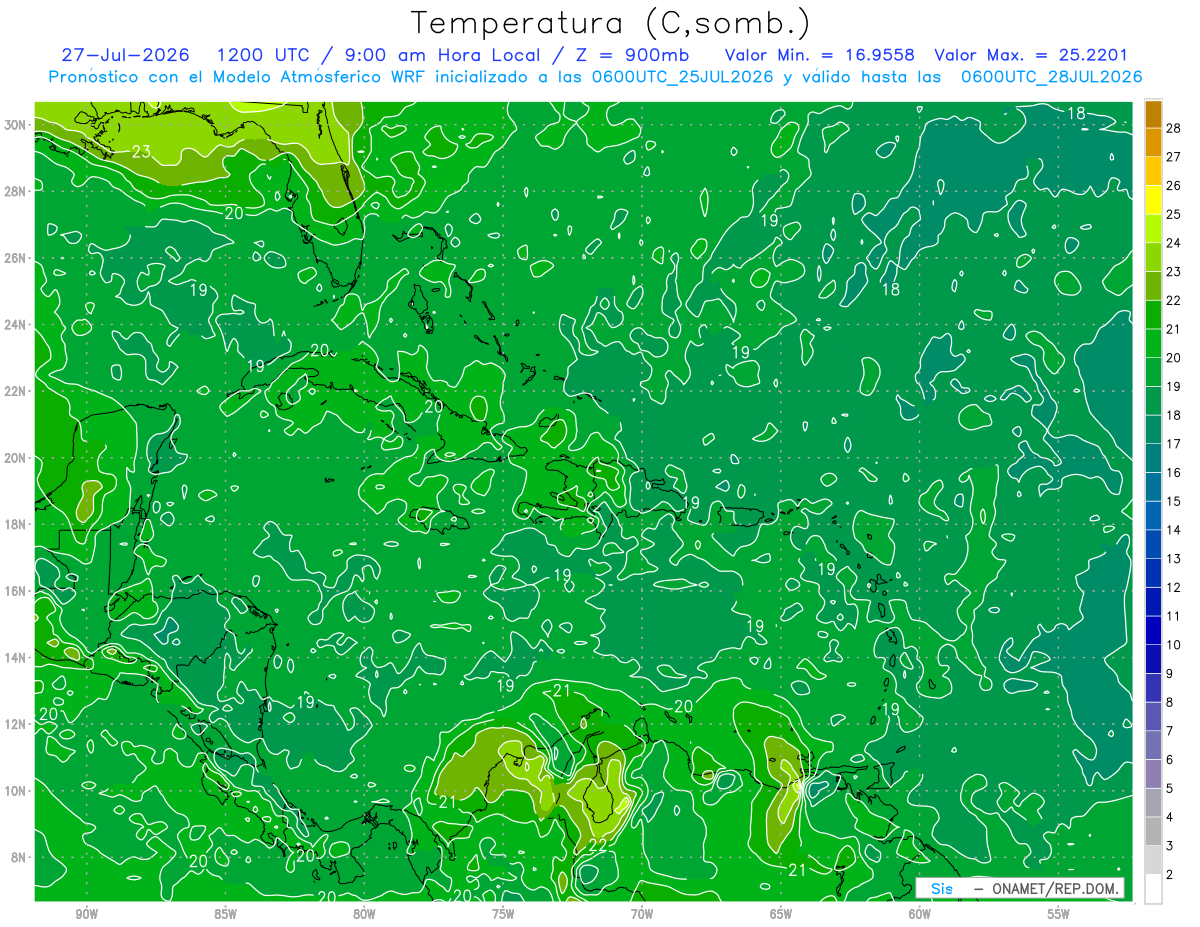The image size is (1200, 927).
Task: Click the '70W' longitude axis label
Action: tap(642, 914)
